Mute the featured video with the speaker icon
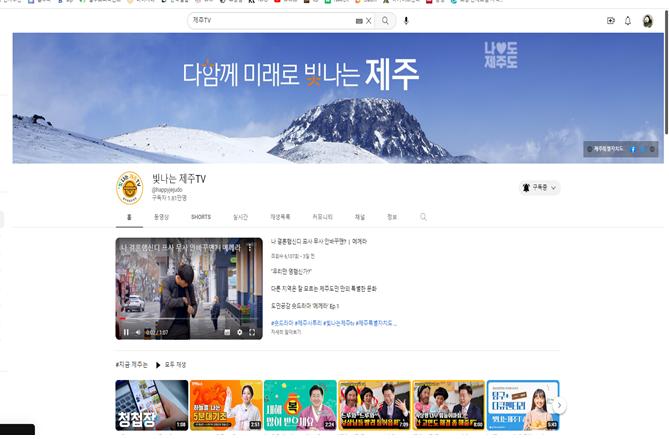Screen dimensions: 669x439 tap(138, 332)
